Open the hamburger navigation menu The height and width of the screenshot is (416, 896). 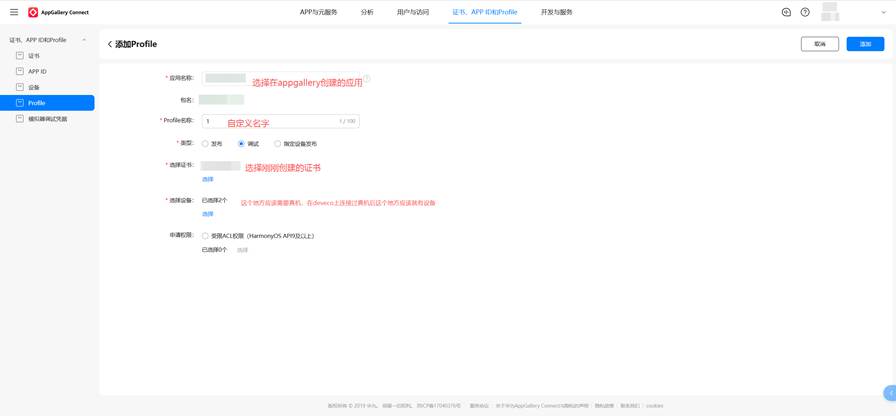[x=14, y=12]
